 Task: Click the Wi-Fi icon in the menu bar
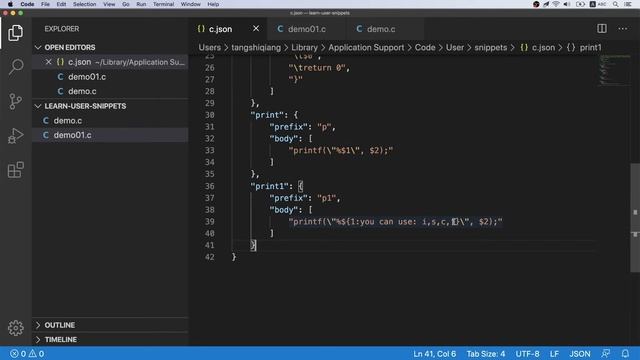click(556, 4)
